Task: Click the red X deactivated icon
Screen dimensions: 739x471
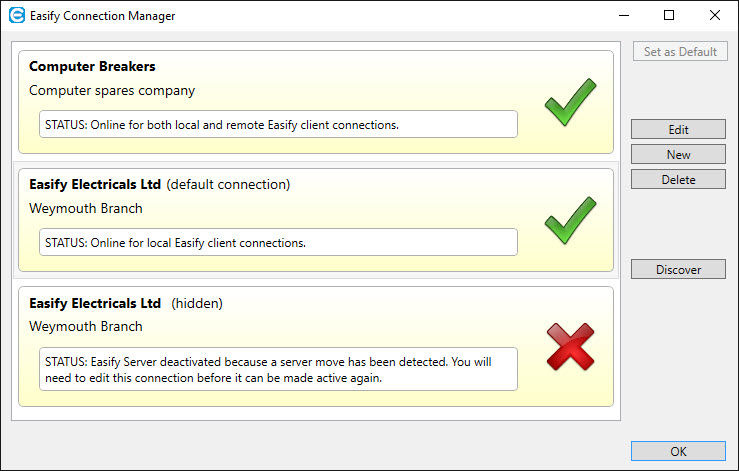Action: click(570, 347)
